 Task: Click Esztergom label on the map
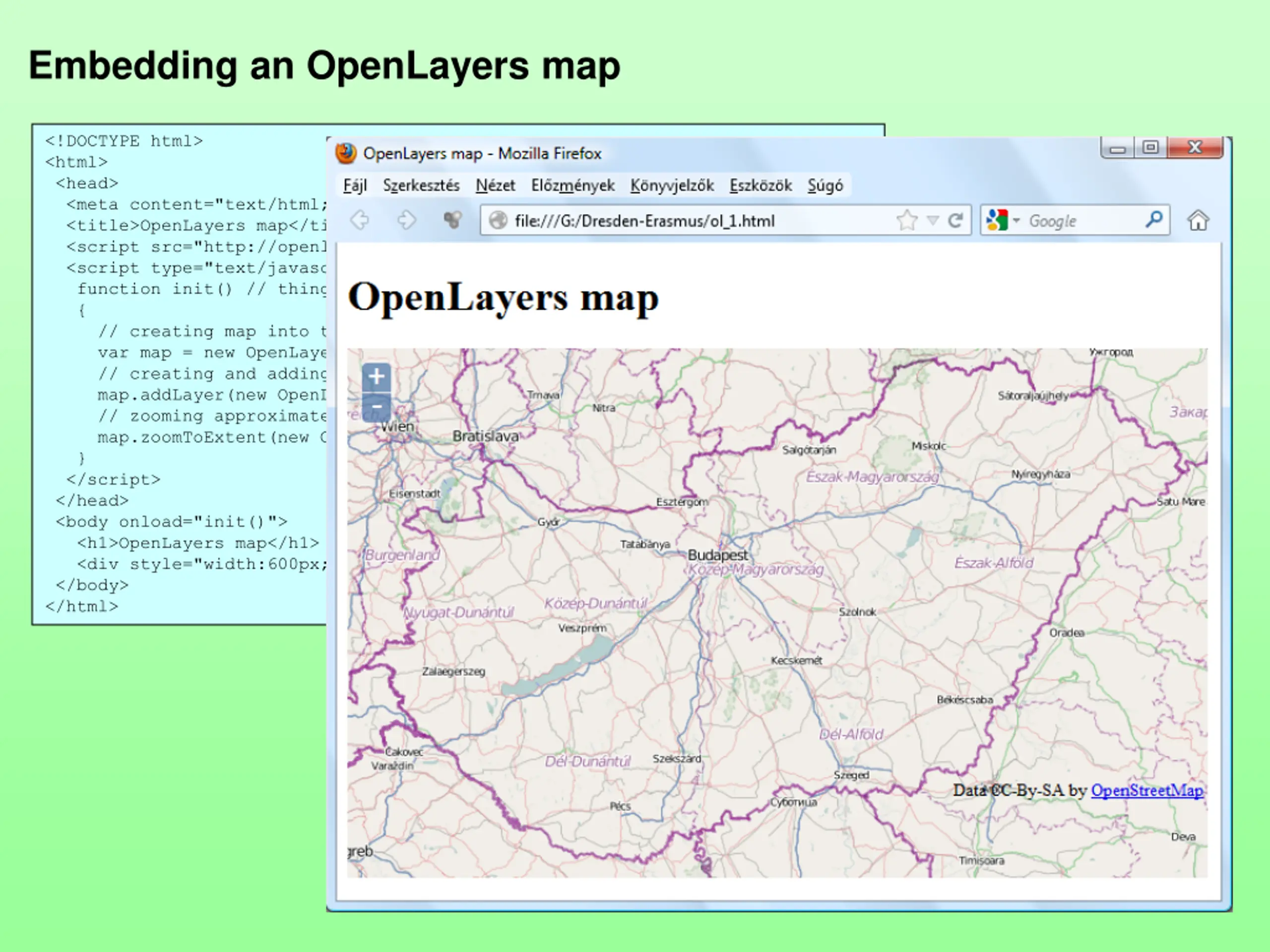point(682,502)
